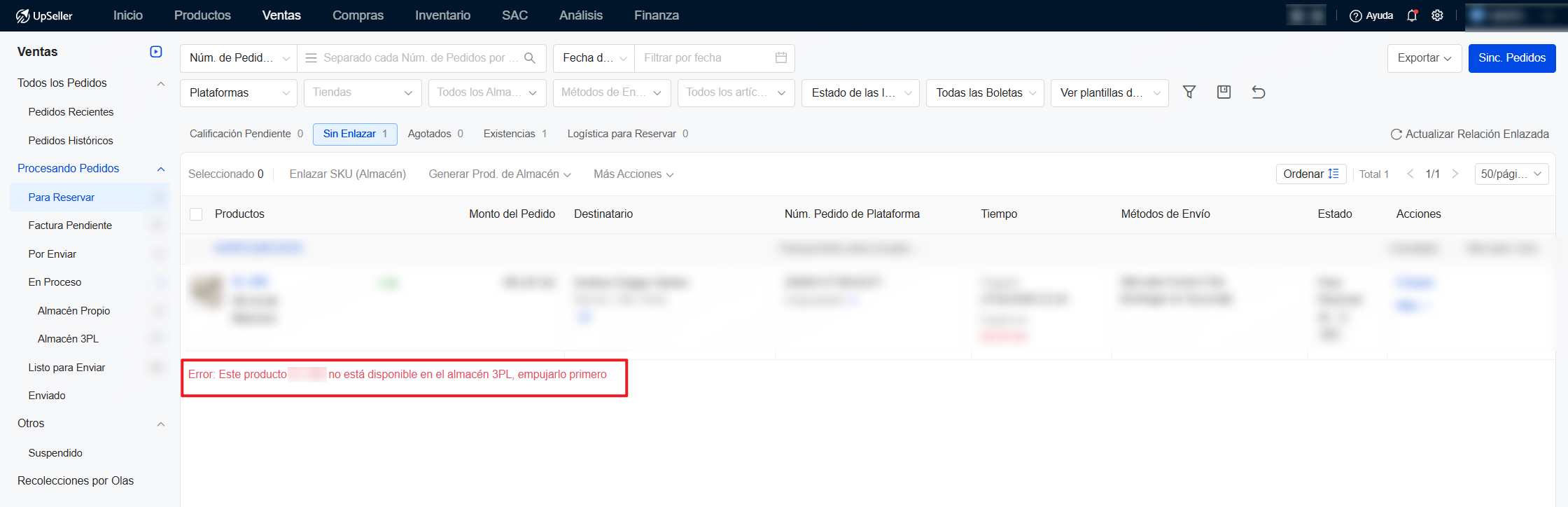Image resolution: width=1568 pixels, height=507 pixels.
Task: Click the filter funnel icon
Action: pos(1189,92)
